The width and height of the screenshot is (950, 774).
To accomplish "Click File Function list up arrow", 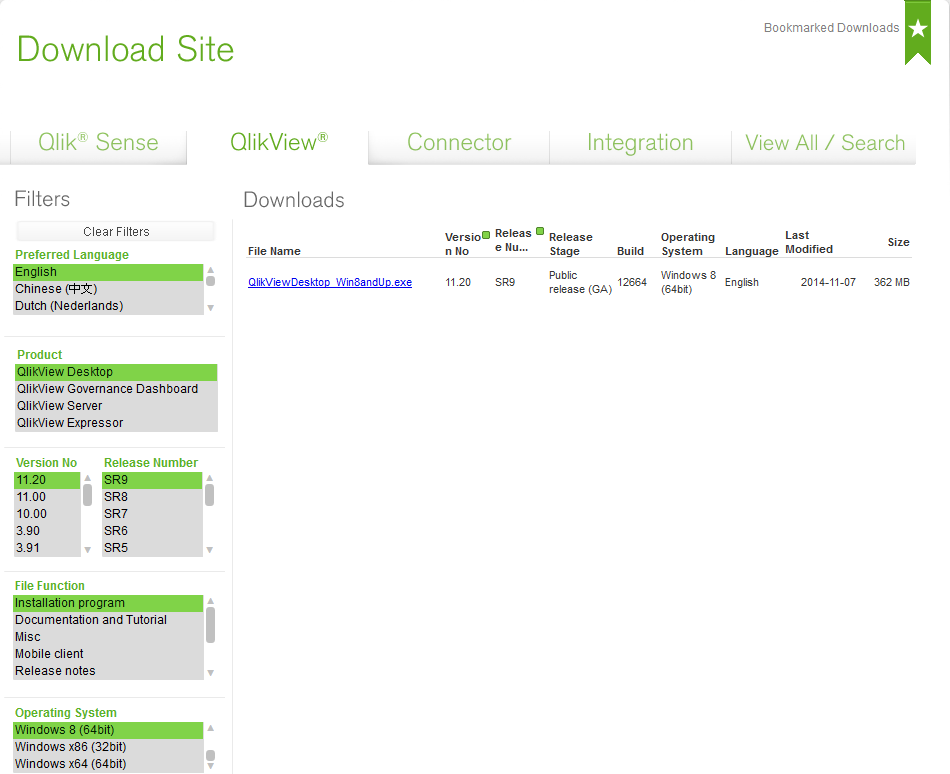I will coord(210,601).
